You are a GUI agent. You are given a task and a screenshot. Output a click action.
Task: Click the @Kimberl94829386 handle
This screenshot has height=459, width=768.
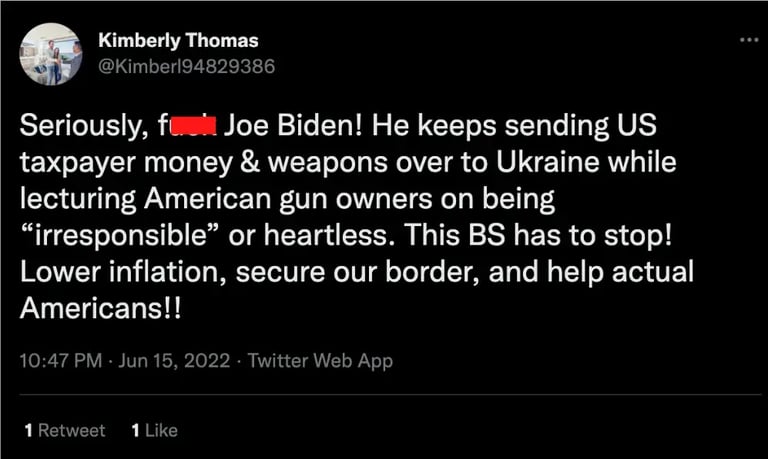click(x=187, y=65)
